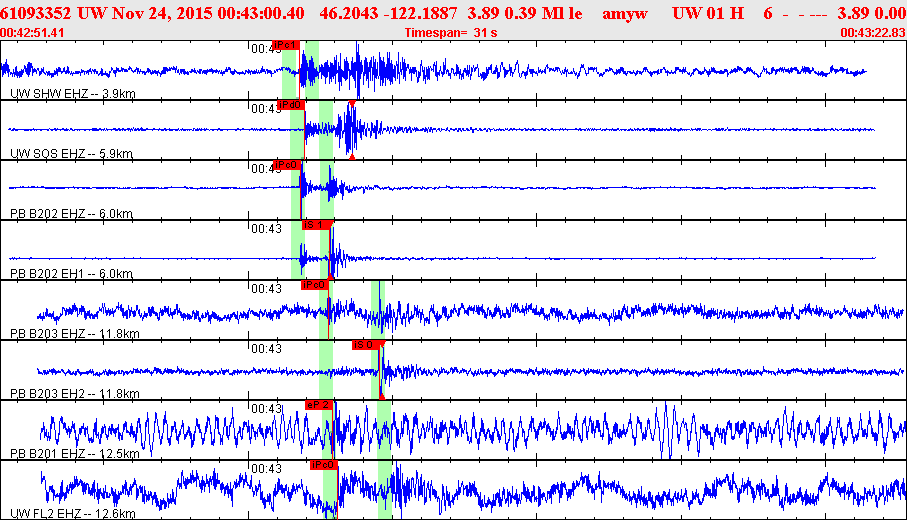Click the start time 00:42:51.41
907x520 pixels.
[34, 32]
